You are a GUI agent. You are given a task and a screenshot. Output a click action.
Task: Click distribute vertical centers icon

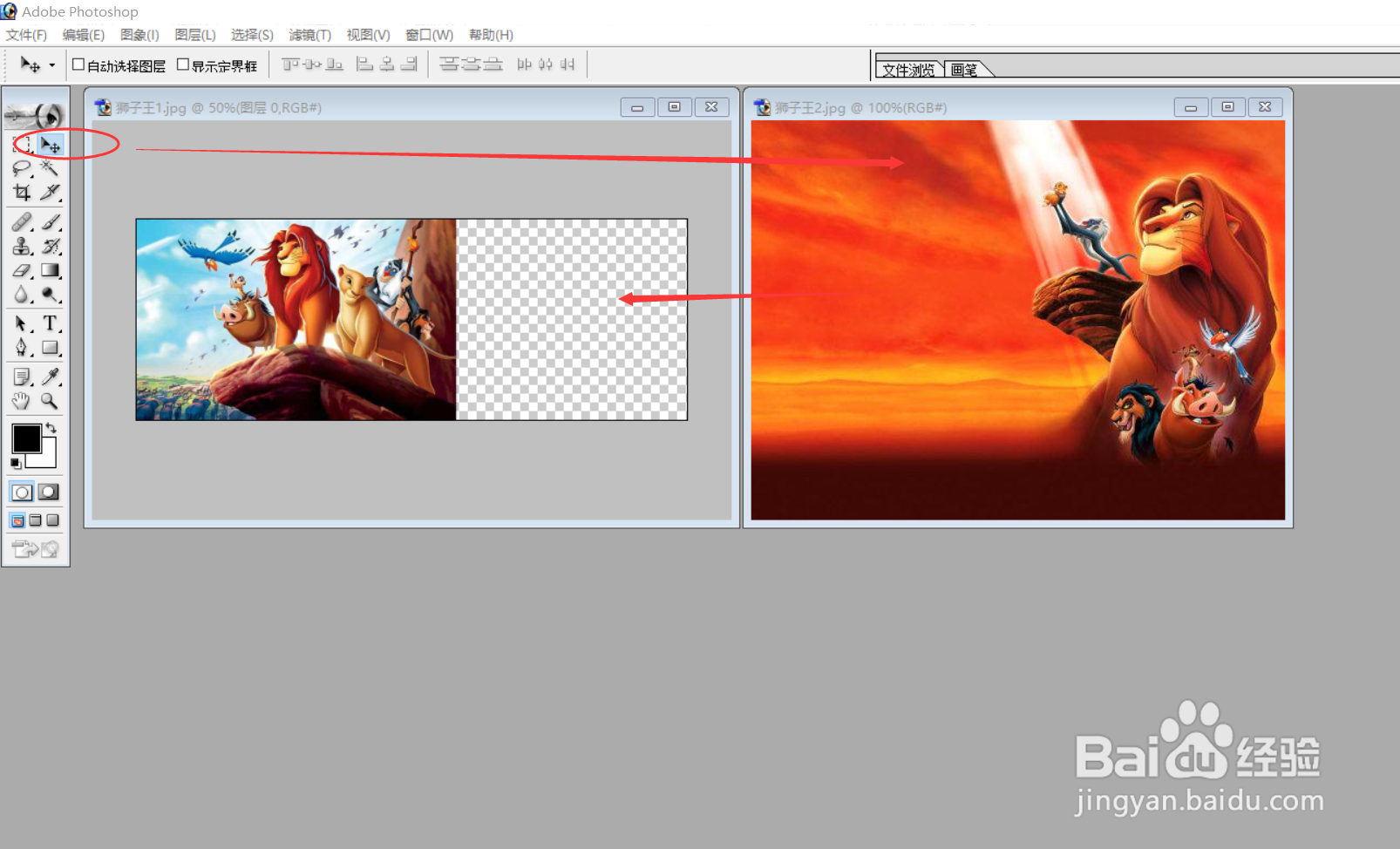click(x=471, y=65)
